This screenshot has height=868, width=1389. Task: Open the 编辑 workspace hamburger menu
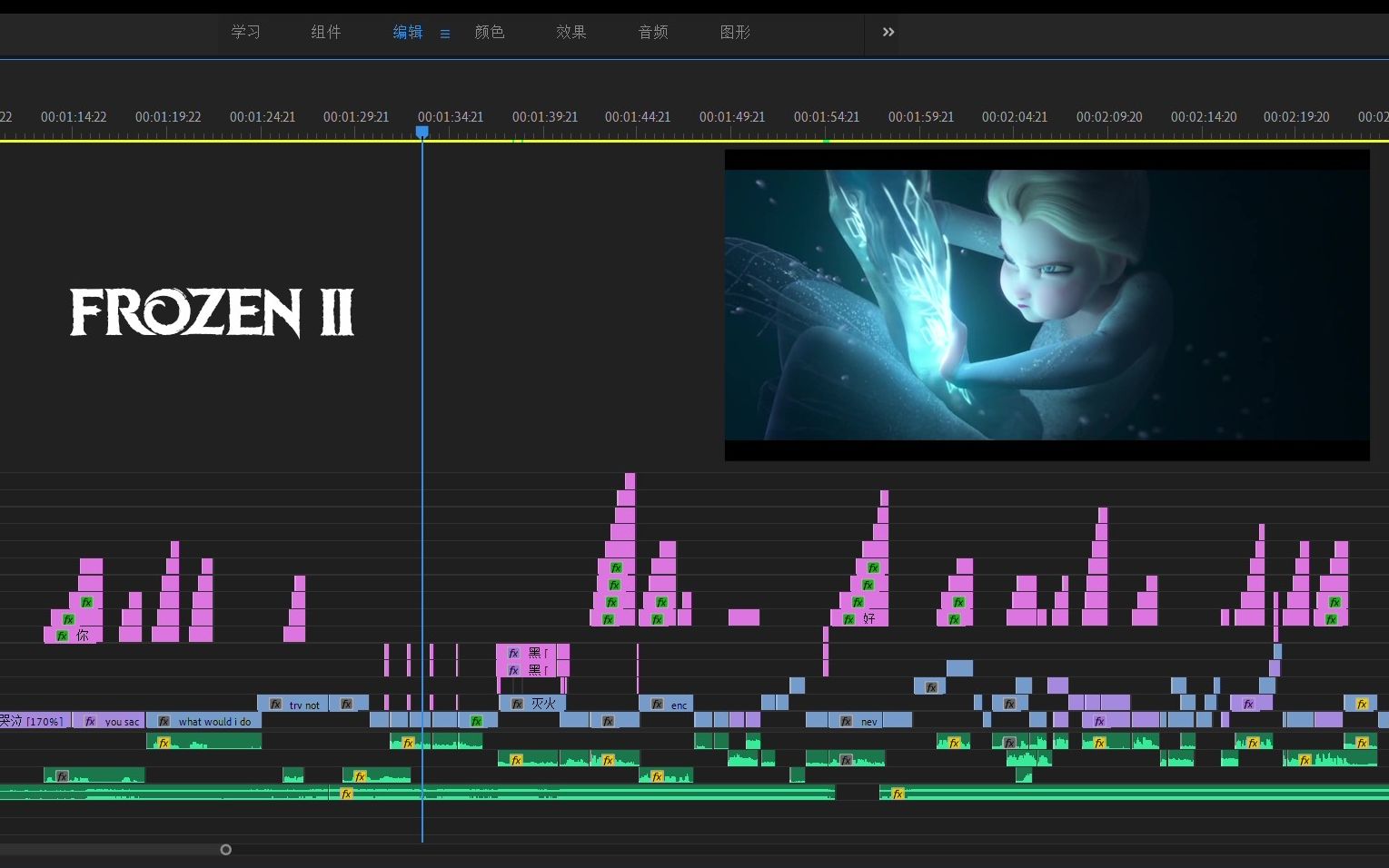click(445, 34)
